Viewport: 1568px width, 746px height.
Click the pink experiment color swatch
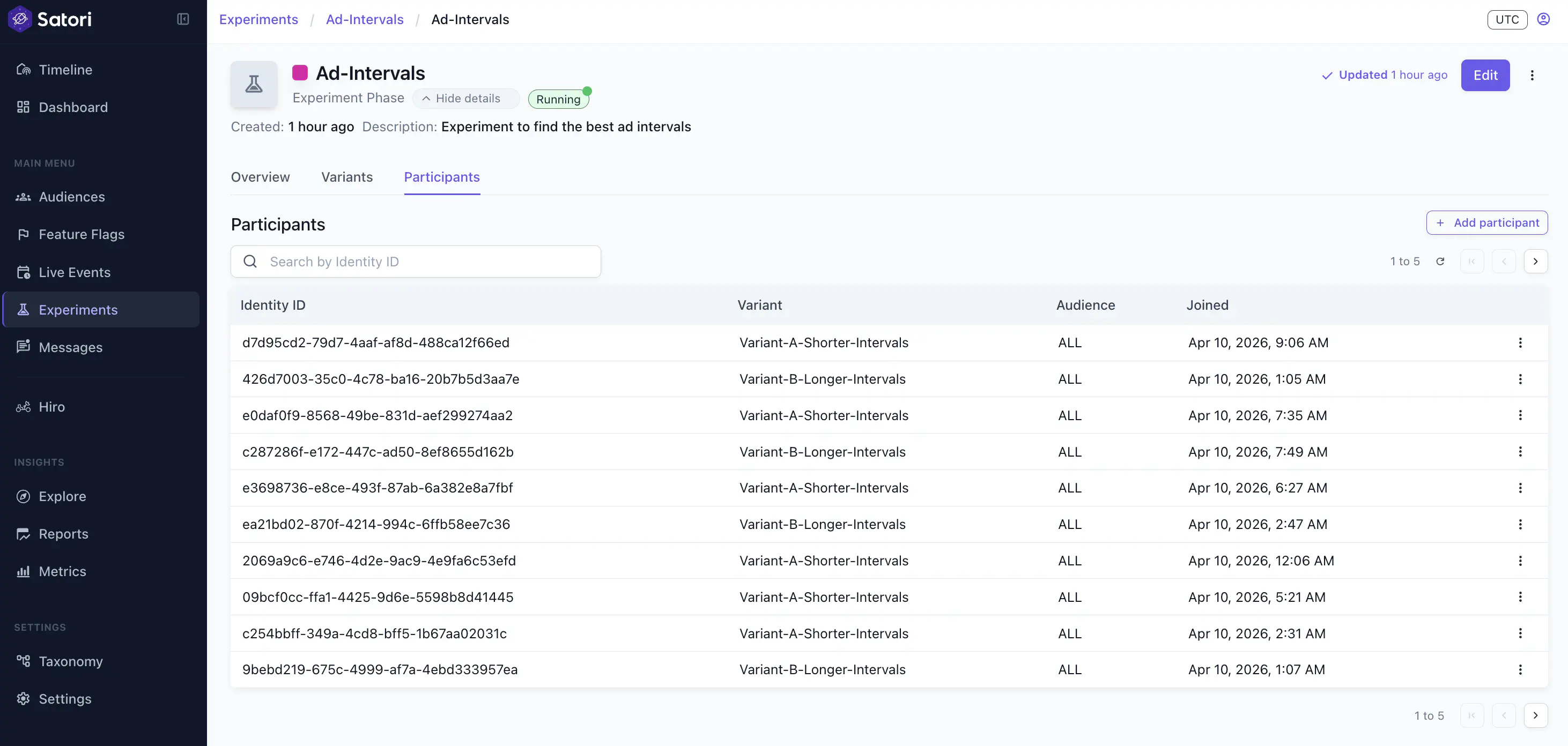(x=299, y=73)
